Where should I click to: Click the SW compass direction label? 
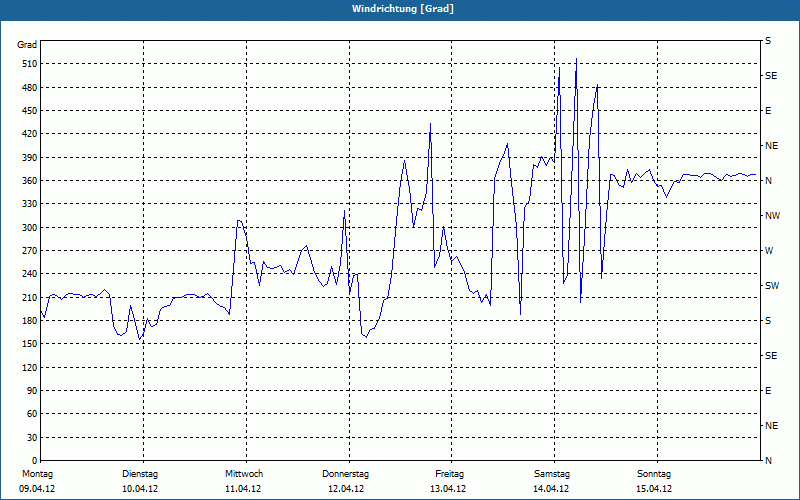coord(772,286)
